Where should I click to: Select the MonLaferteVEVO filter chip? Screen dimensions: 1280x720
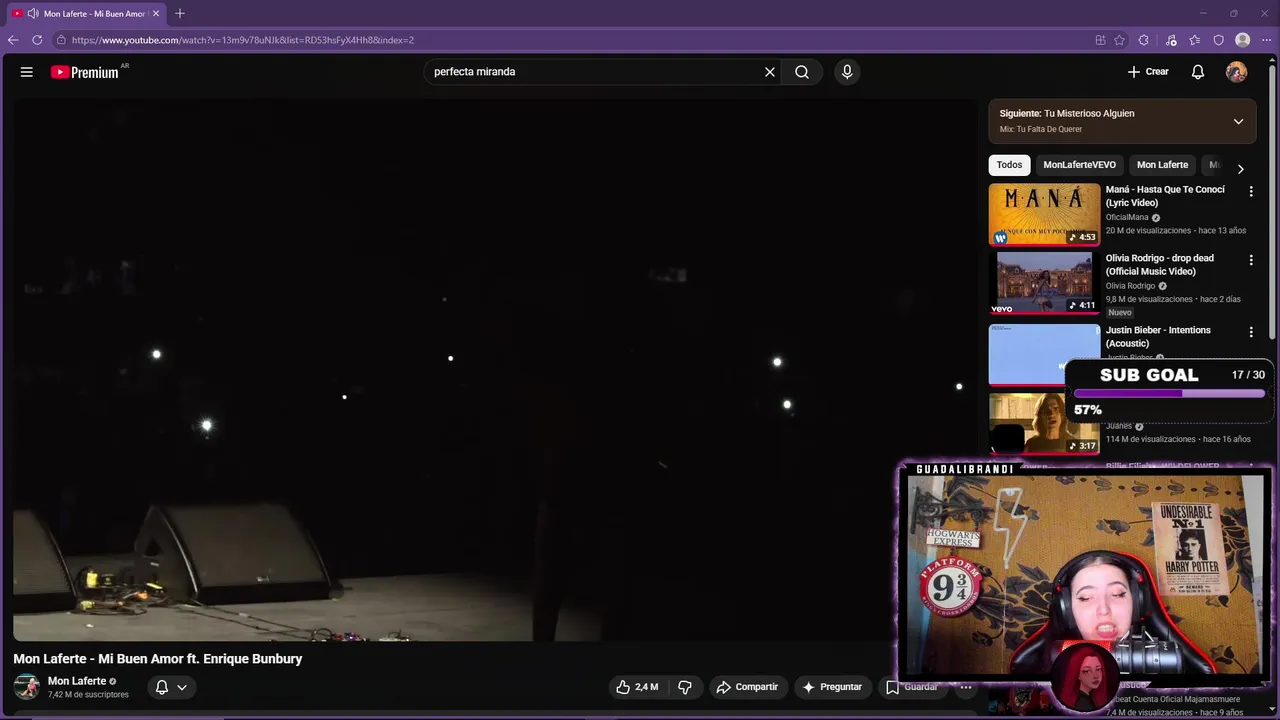pos(1080,165)
